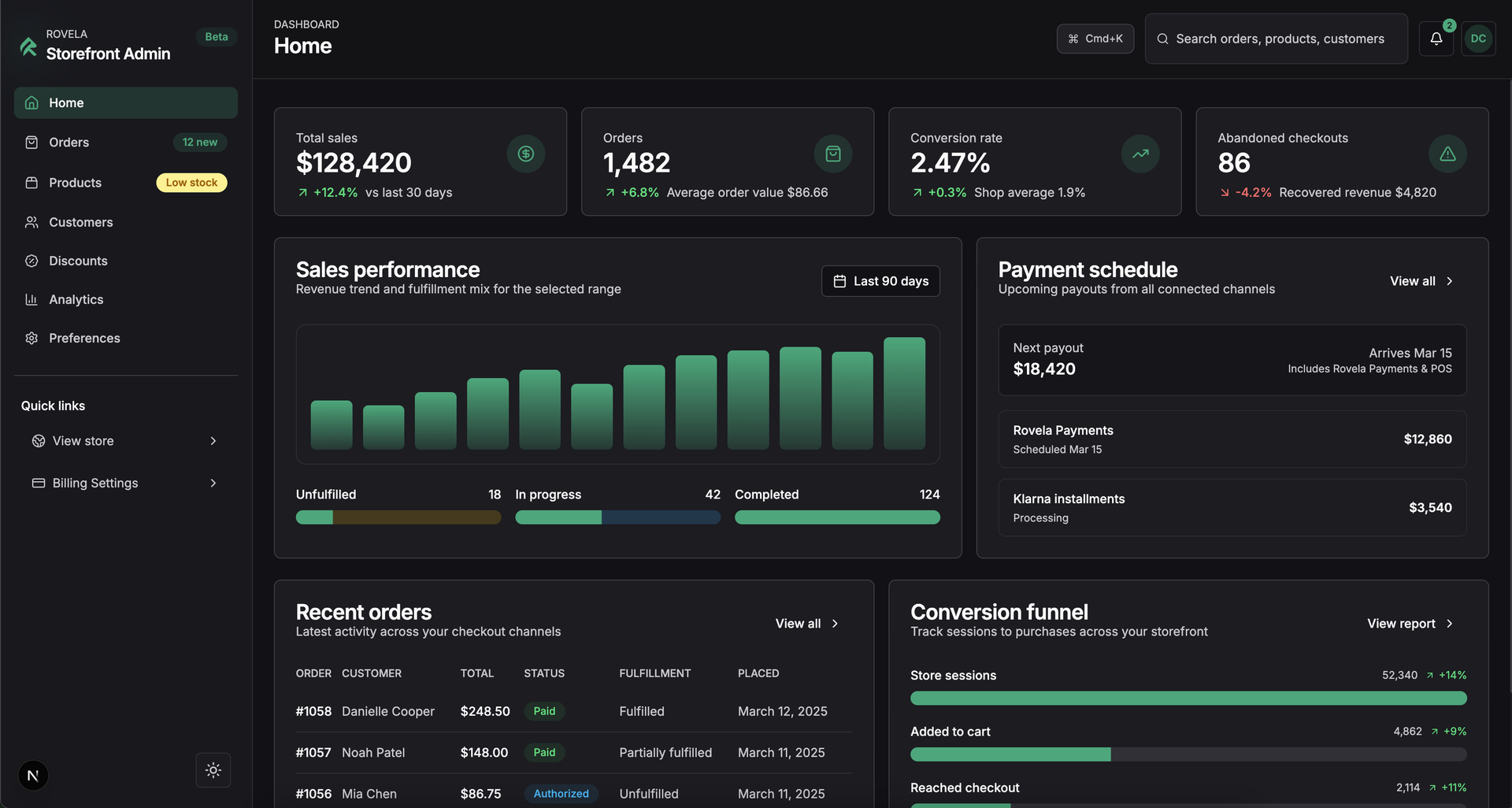Click the notifications bell icon
The image size is (1512, 808).
pyautogui.click(x=1436, y=38)
